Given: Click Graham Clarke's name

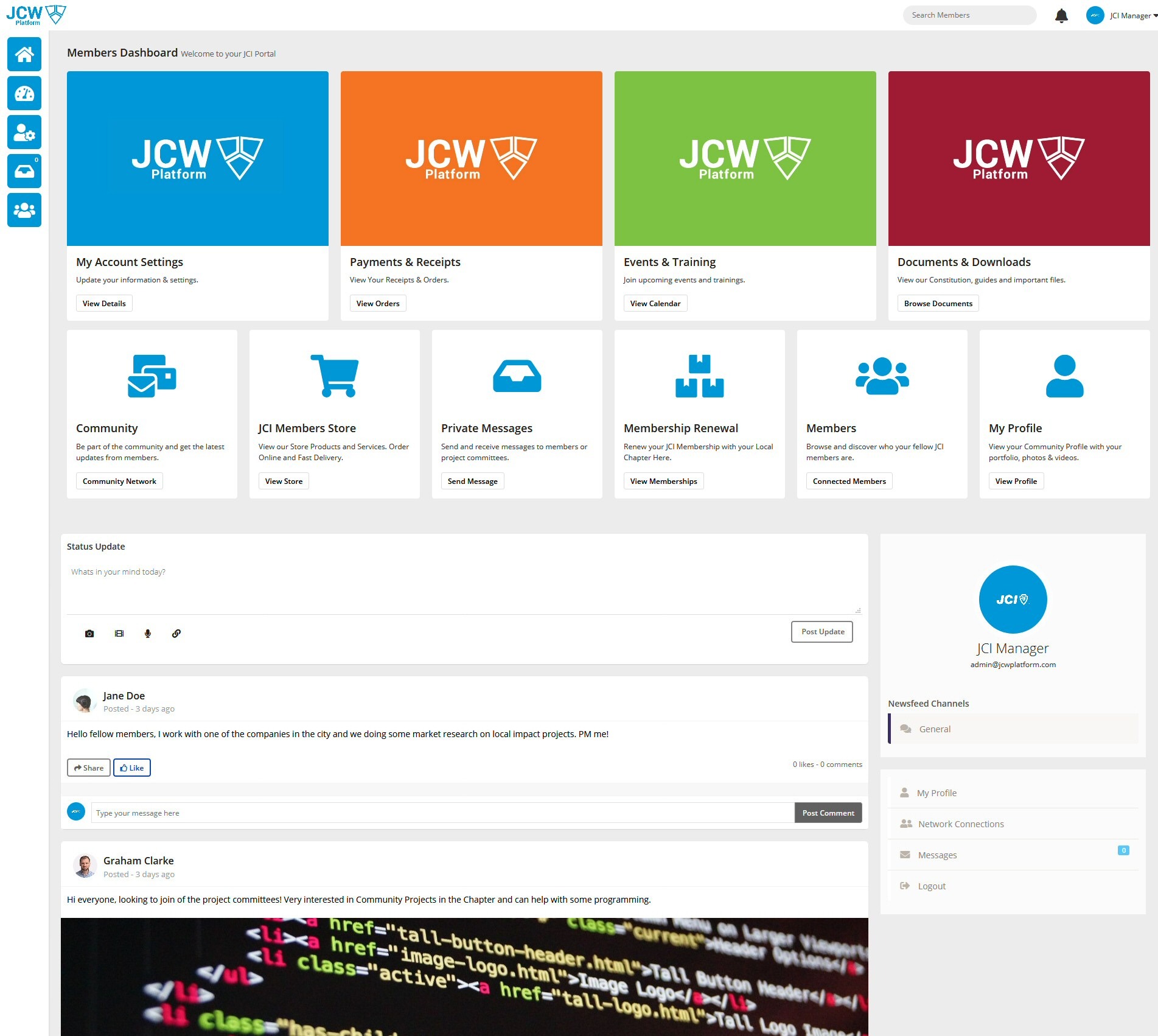Looking at the screenshot, I should pos(139,860).
